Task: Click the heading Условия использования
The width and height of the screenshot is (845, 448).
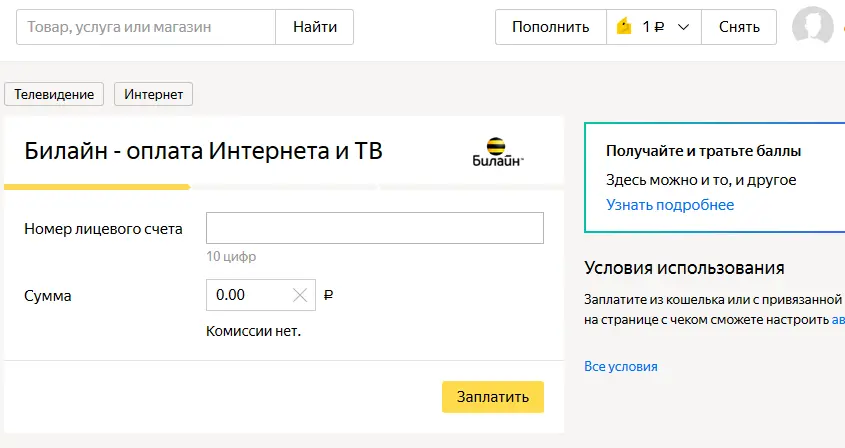Action: 684,268
